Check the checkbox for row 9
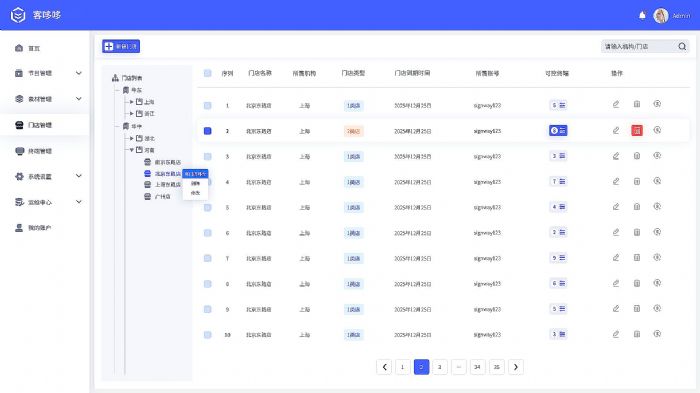 coord(208,309)
